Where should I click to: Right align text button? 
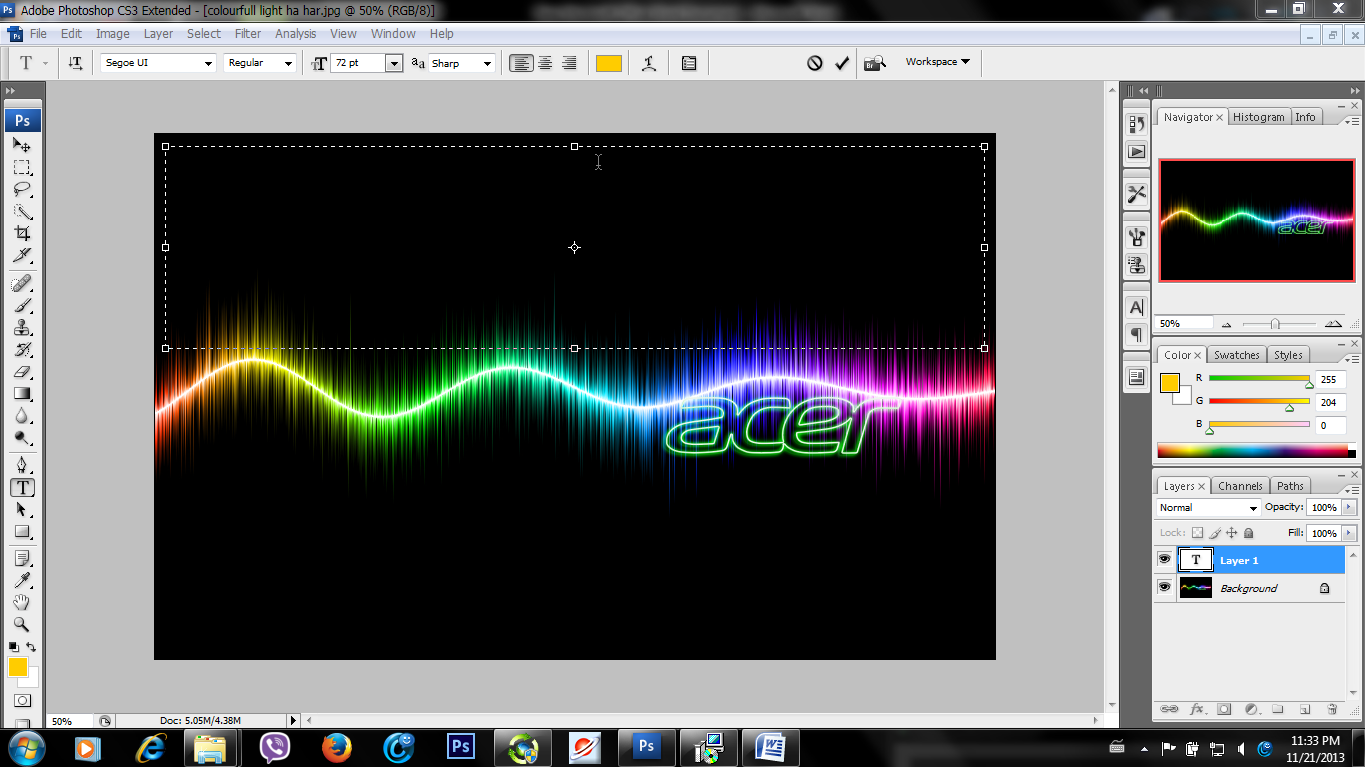pyautogui.click(x=569, y=63)
